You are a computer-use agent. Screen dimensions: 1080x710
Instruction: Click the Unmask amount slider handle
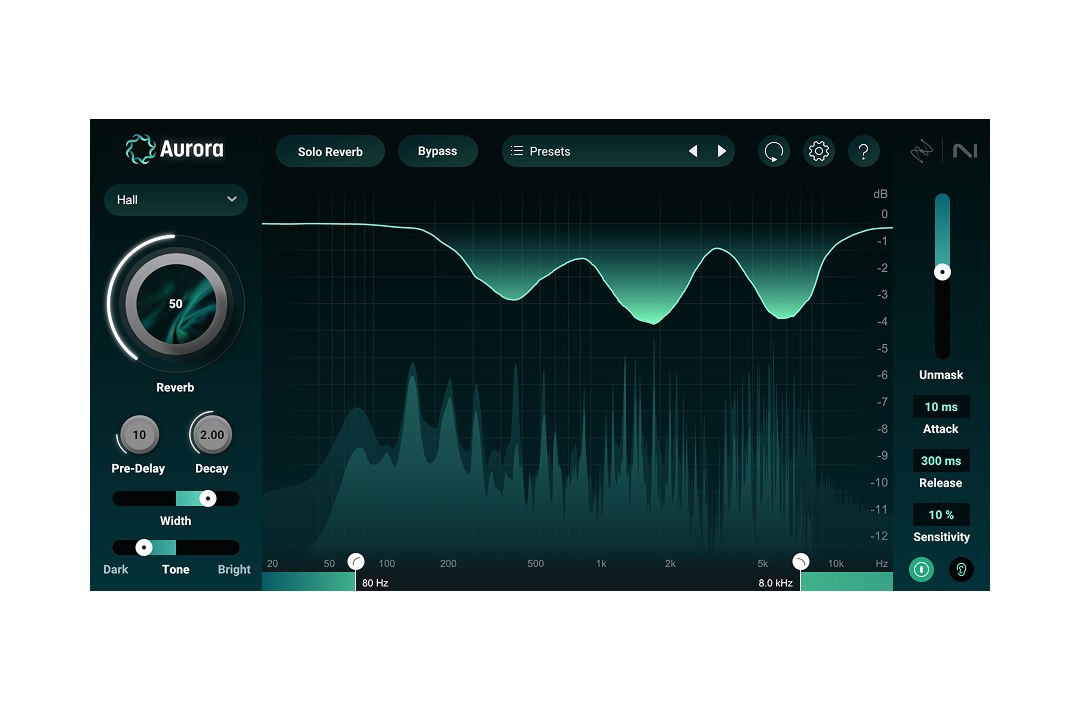(942, 272)
